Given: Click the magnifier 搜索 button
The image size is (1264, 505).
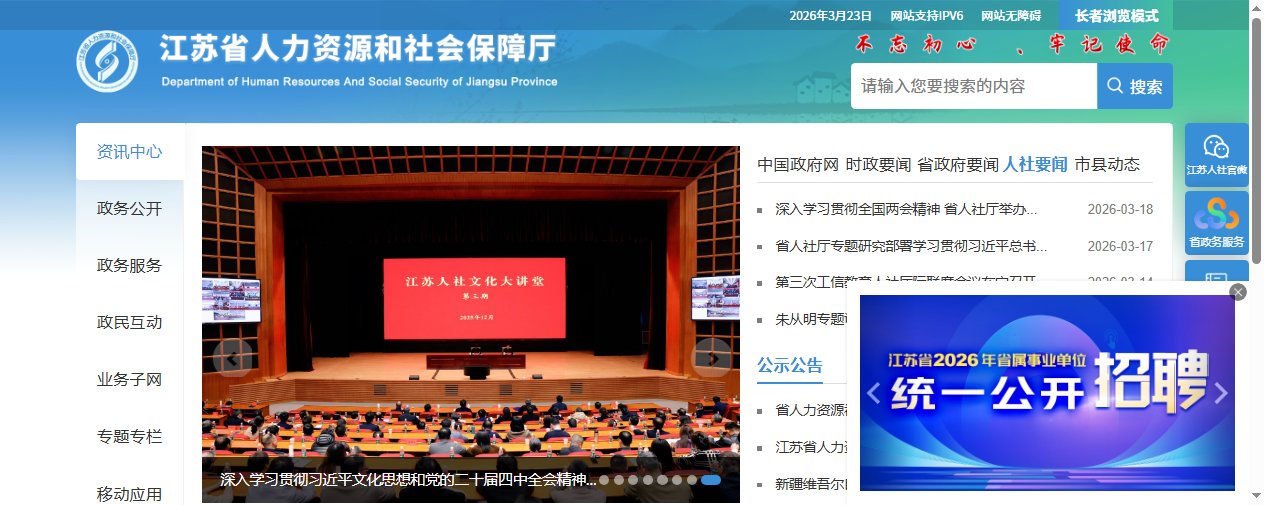Looking at the screenshot, I should [1135, 87].
